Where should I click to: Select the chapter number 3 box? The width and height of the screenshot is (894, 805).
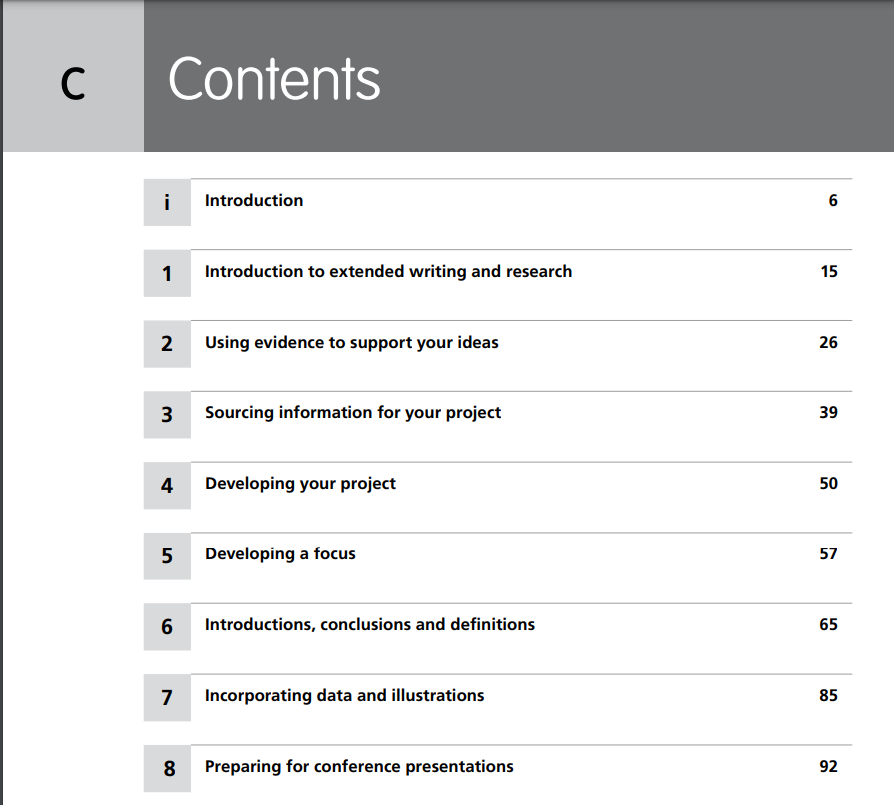tap(167, 414)
